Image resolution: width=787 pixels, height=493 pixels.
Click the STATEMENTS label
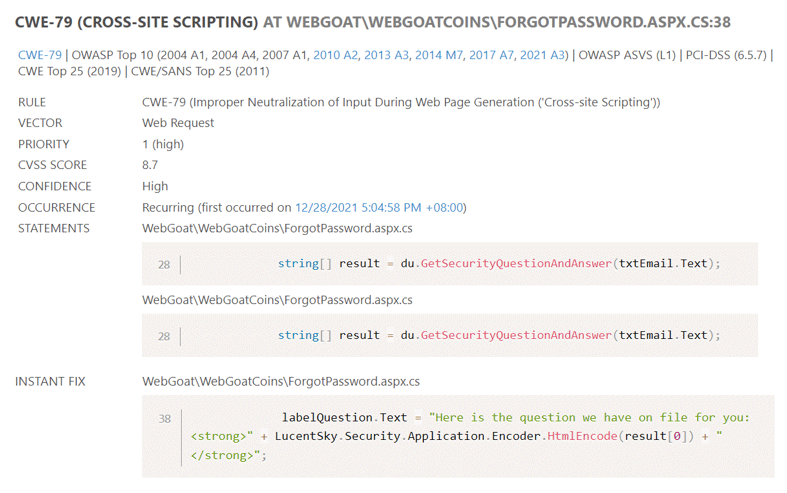click(x=53, y=229)
